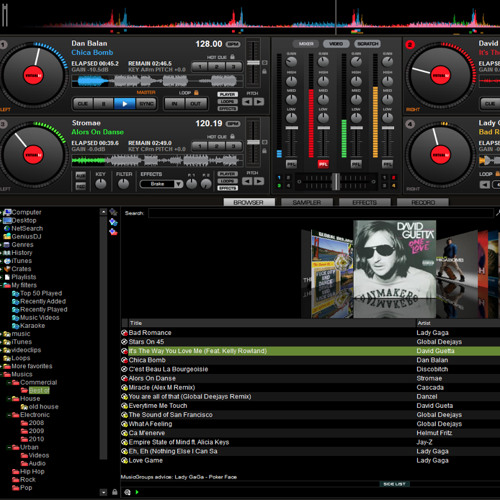Switch deck 3 to the LOOPS panel

(227, 181)
